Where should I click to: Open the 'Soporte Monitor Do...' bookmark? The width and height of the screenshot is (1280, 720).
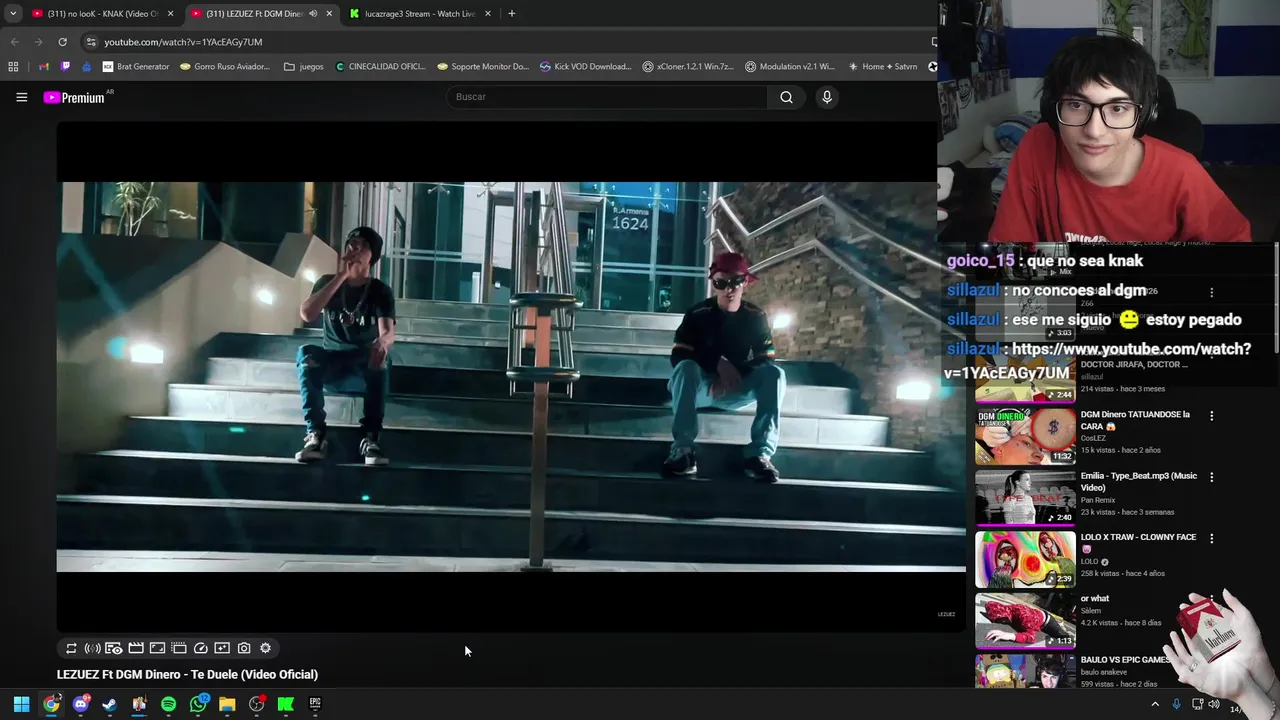pos(483,67)
